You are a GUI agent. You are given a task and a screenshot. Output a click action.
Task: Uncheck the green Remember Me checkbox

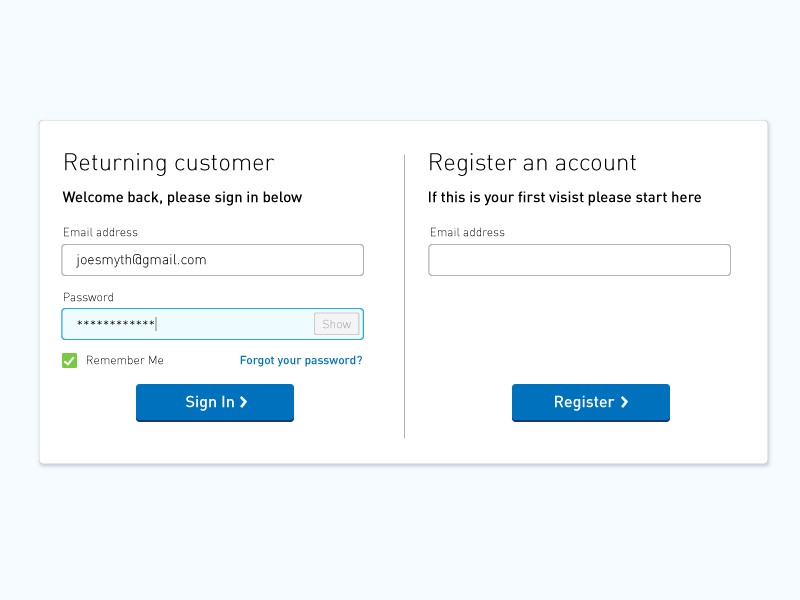click(x=69, y=361)
